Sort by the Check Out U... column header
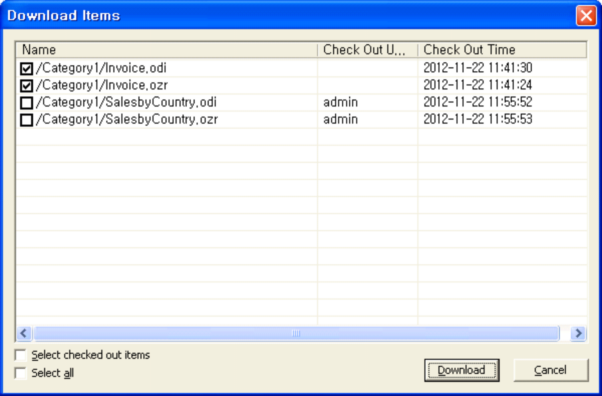This screenshot has width=602, height=396. point(367,50)
